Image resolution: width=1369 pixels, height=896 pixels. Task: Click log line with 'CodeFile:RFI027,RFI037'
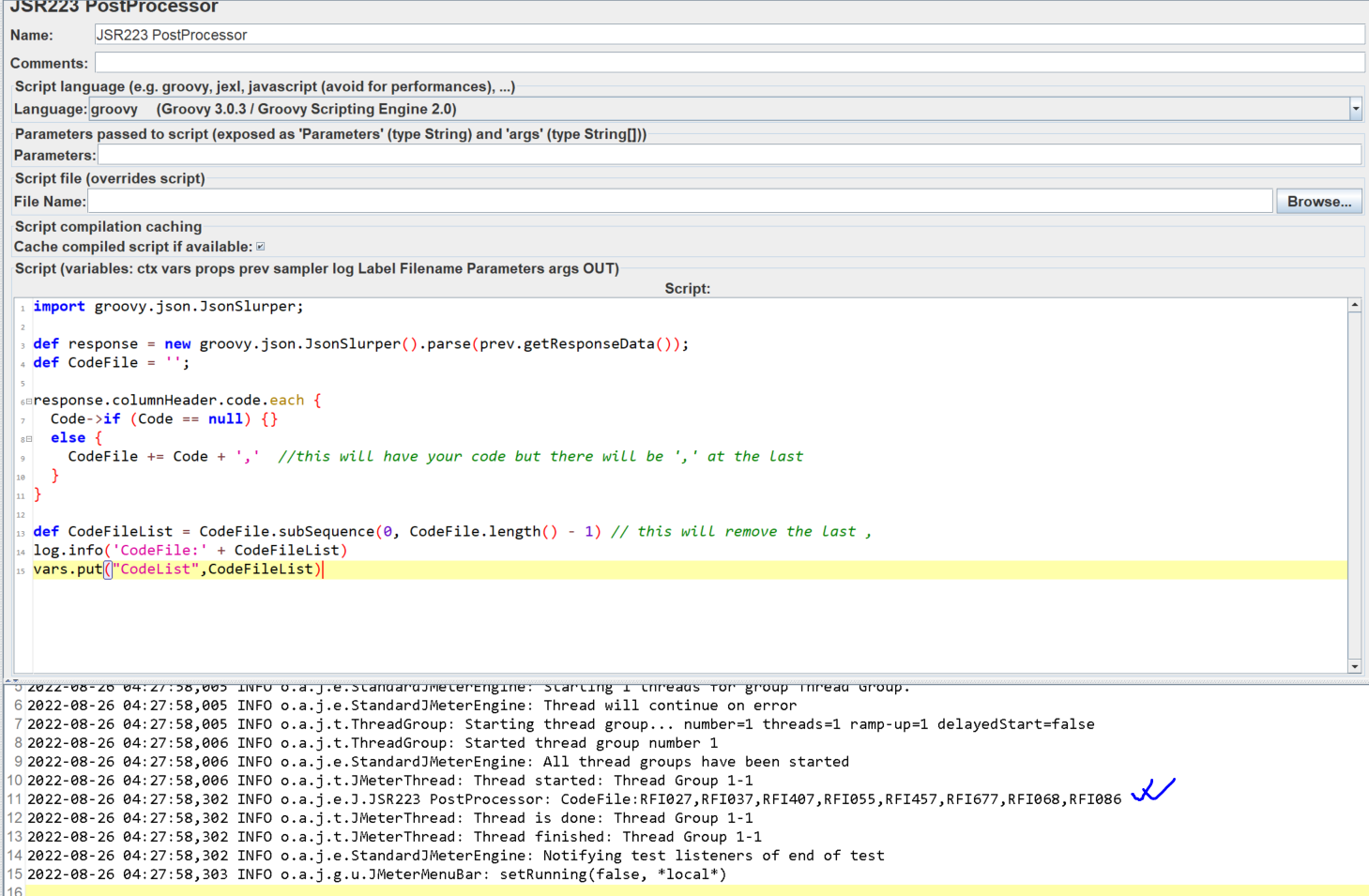click(x=574, y=799)
